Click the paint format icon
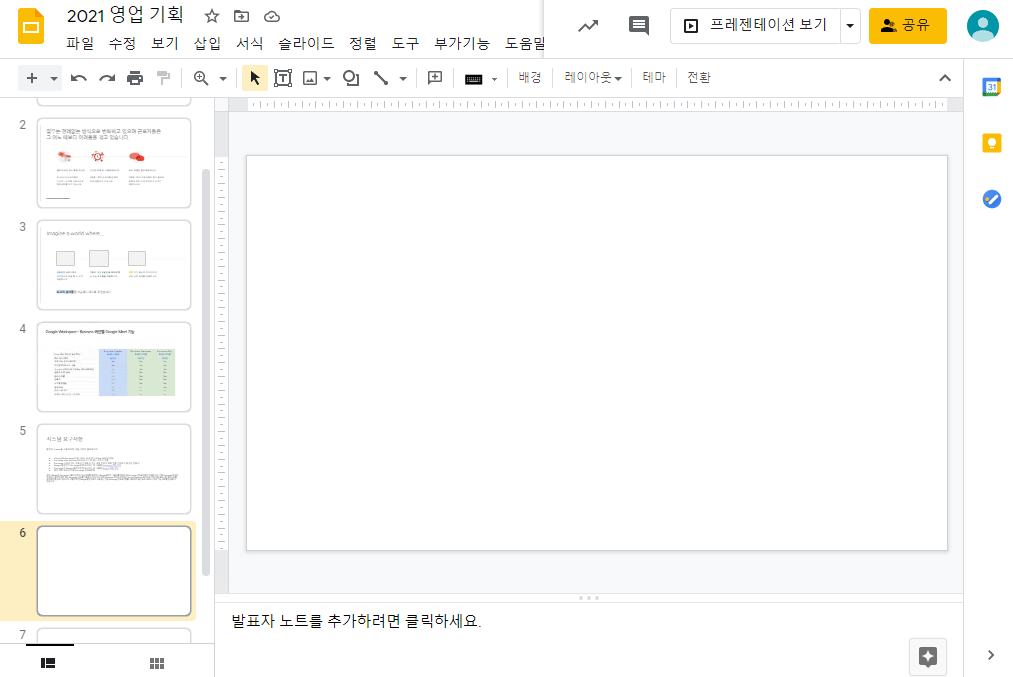Screen dimensions: 1013x677 coord(163,78)
